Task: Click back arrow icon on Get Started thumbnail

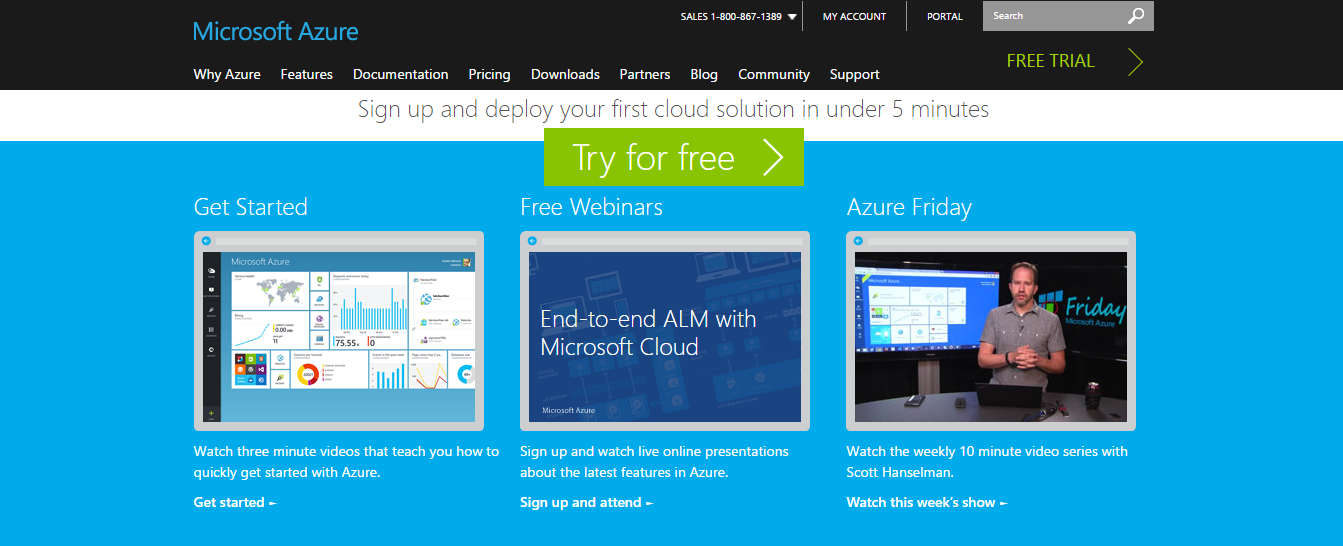Action: (206, 241)
